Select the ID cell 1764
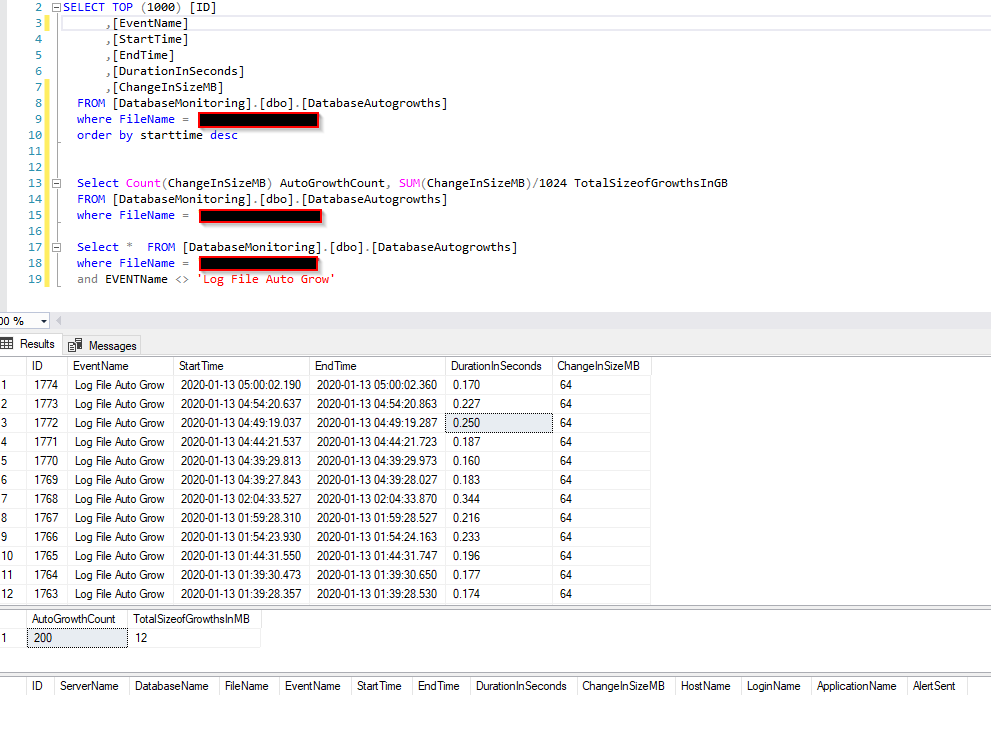 point(47,575)
